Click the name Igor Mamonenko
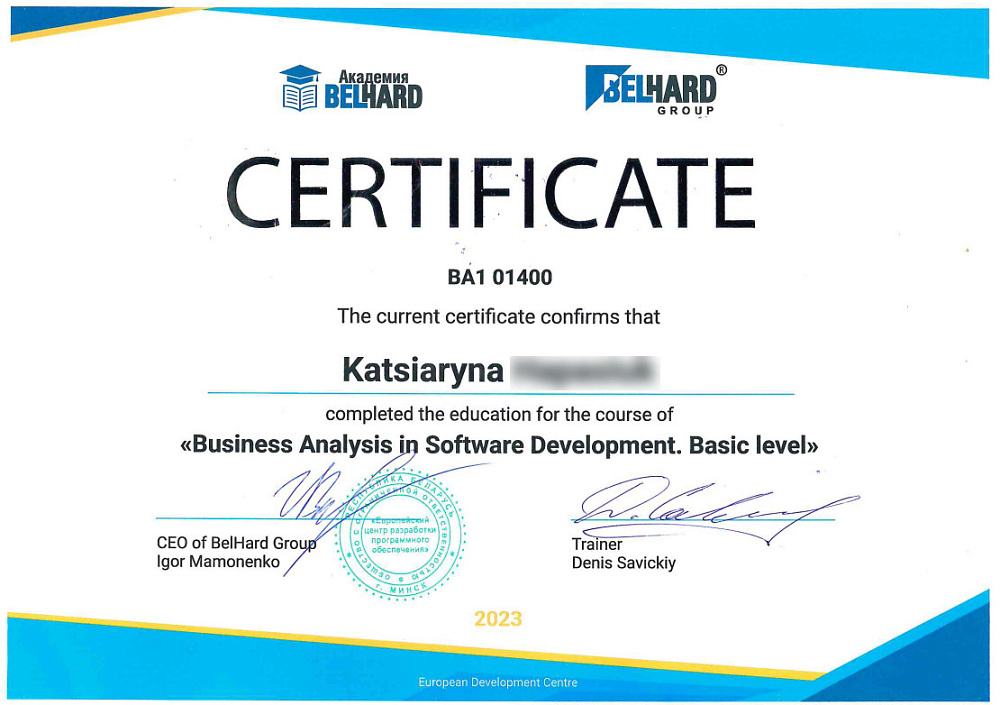The width and height of the screenshot is (1000, 705). tap(218, 562)
